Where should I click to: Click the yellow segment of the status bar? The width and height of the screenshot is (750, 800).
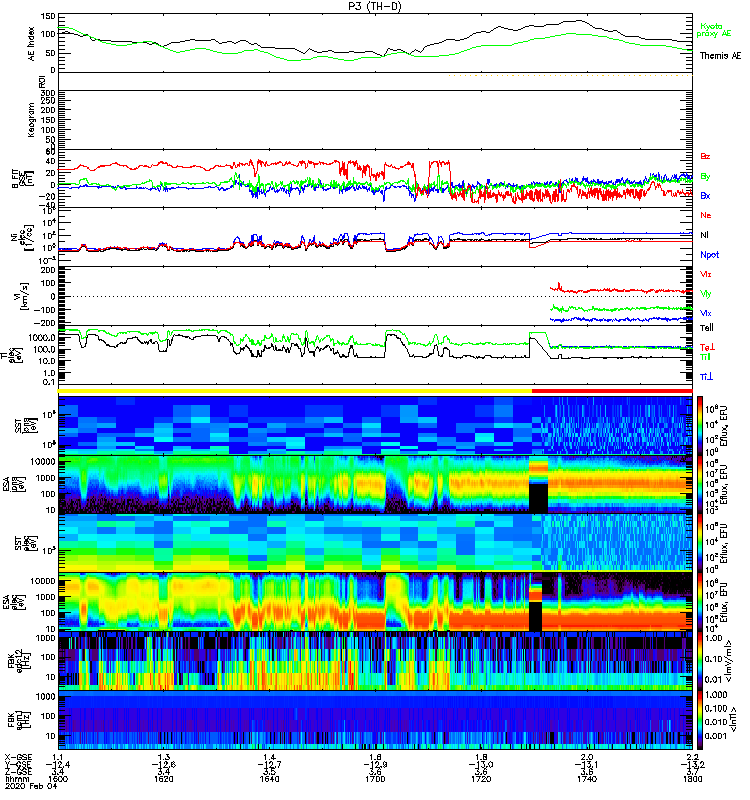(x=295, y=391)
